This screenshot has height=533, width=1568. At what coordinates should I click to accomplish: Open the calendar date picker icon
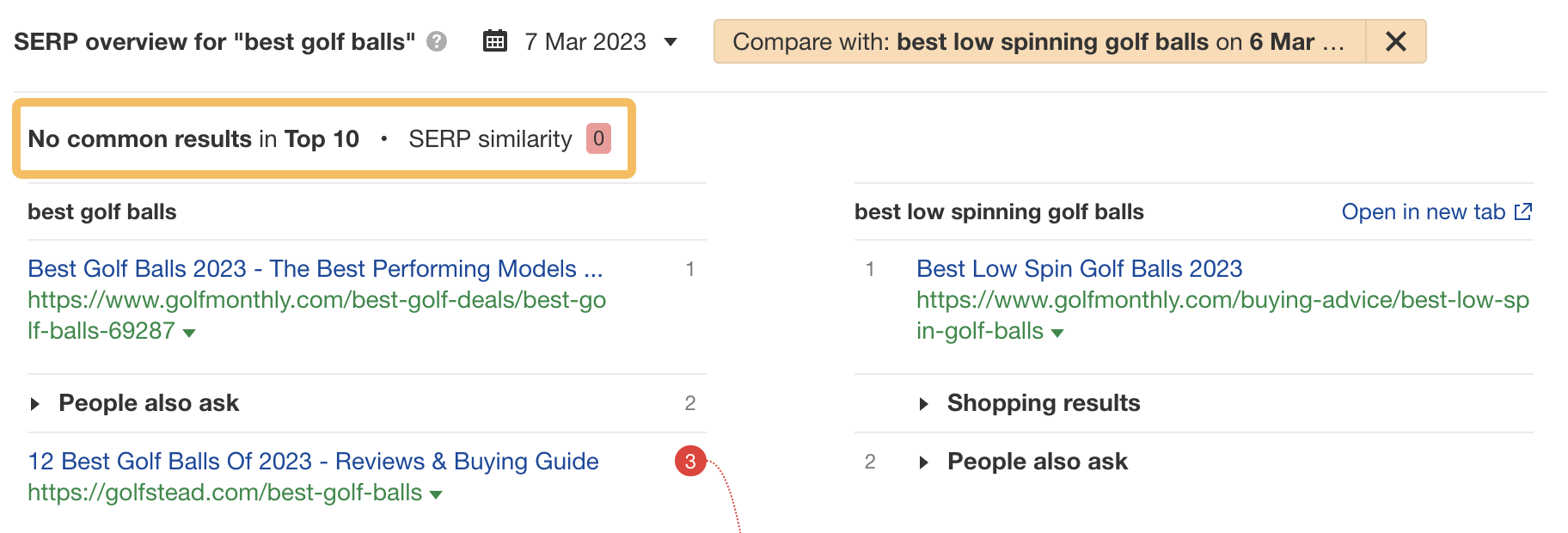[495, 40]
